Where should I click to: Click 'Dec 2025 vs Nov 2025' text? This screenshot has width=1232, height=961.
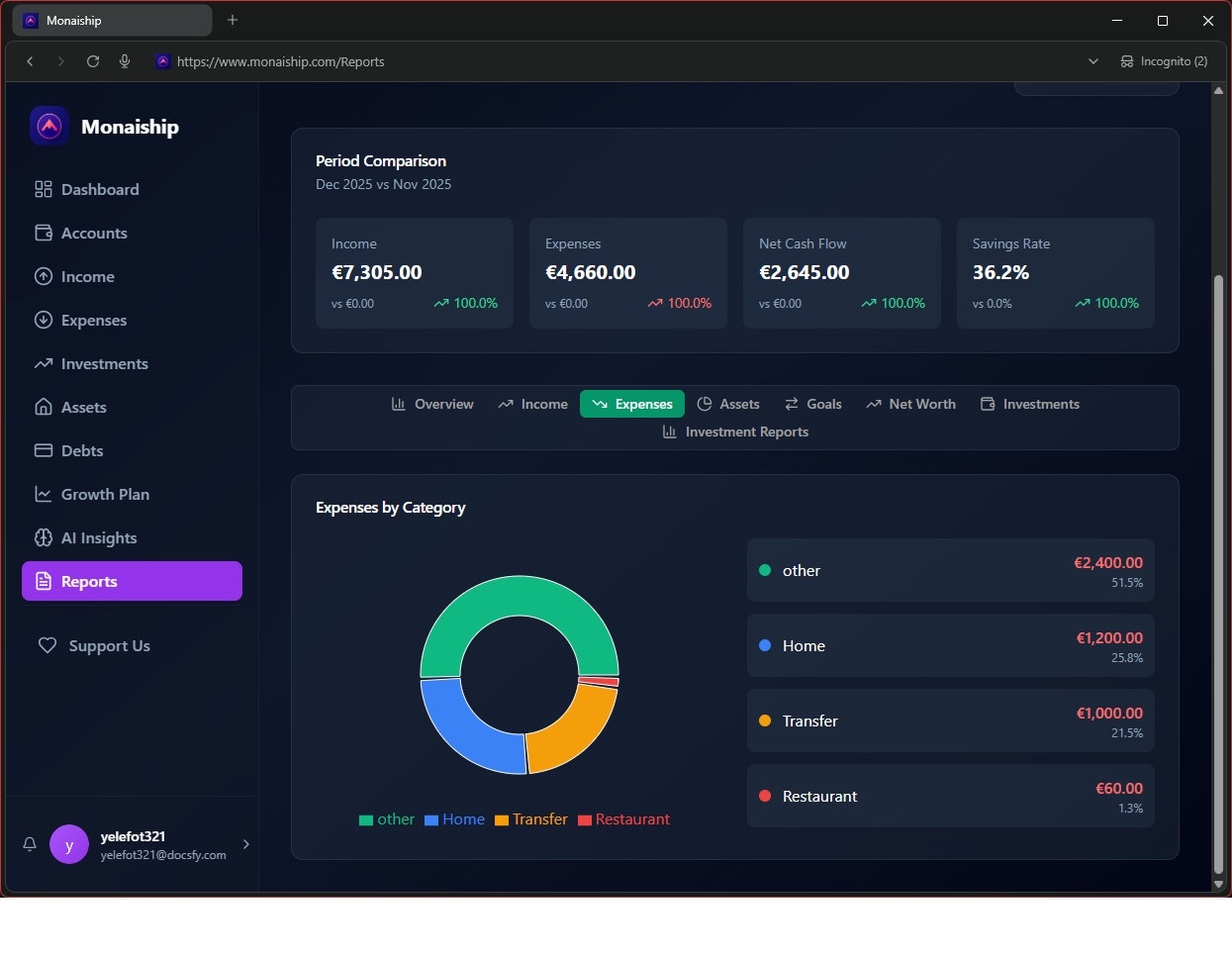[x=383, y=184]
